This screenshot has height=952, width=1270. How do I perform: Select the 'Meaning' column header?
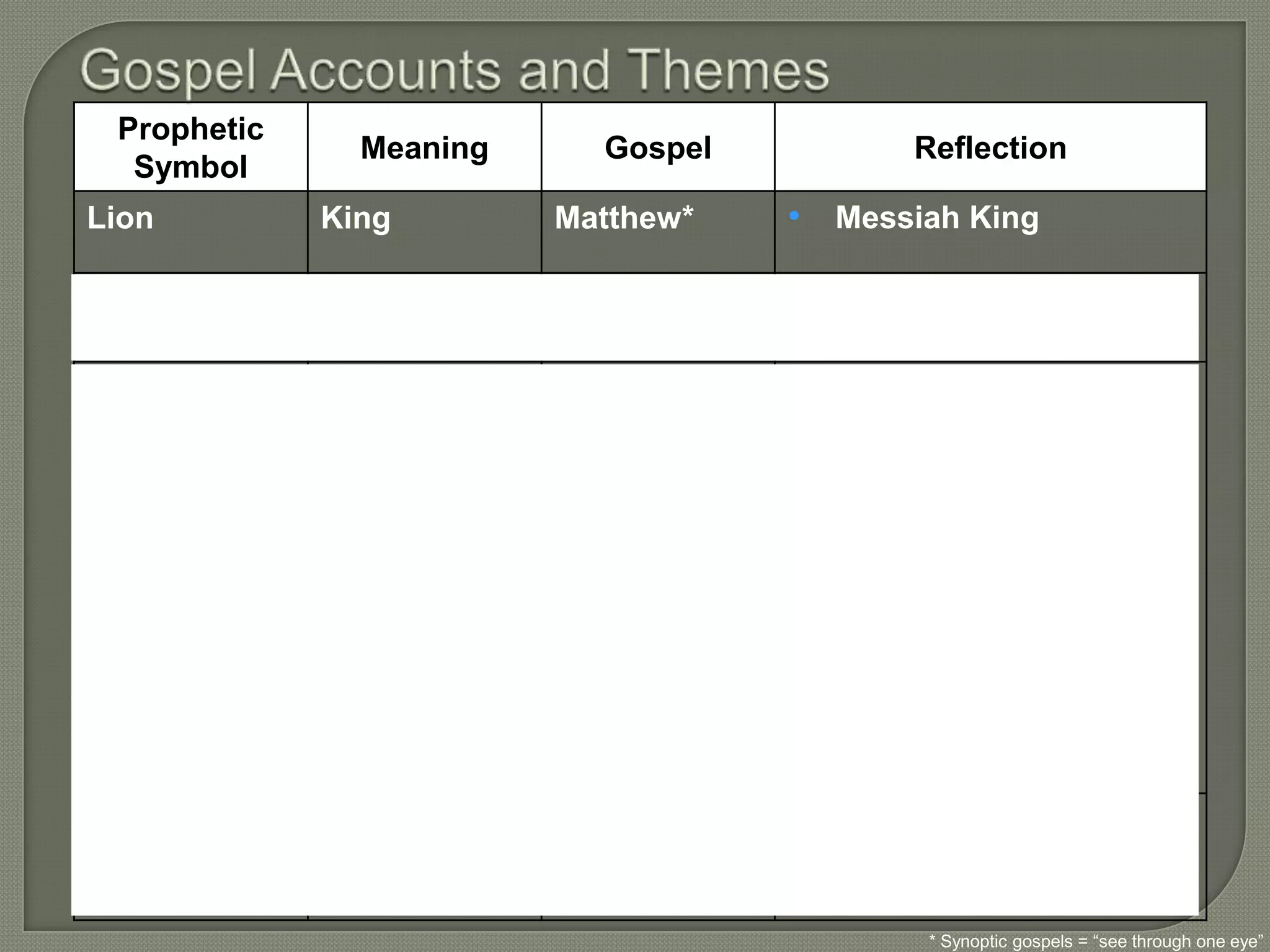(x=425, y=147)
